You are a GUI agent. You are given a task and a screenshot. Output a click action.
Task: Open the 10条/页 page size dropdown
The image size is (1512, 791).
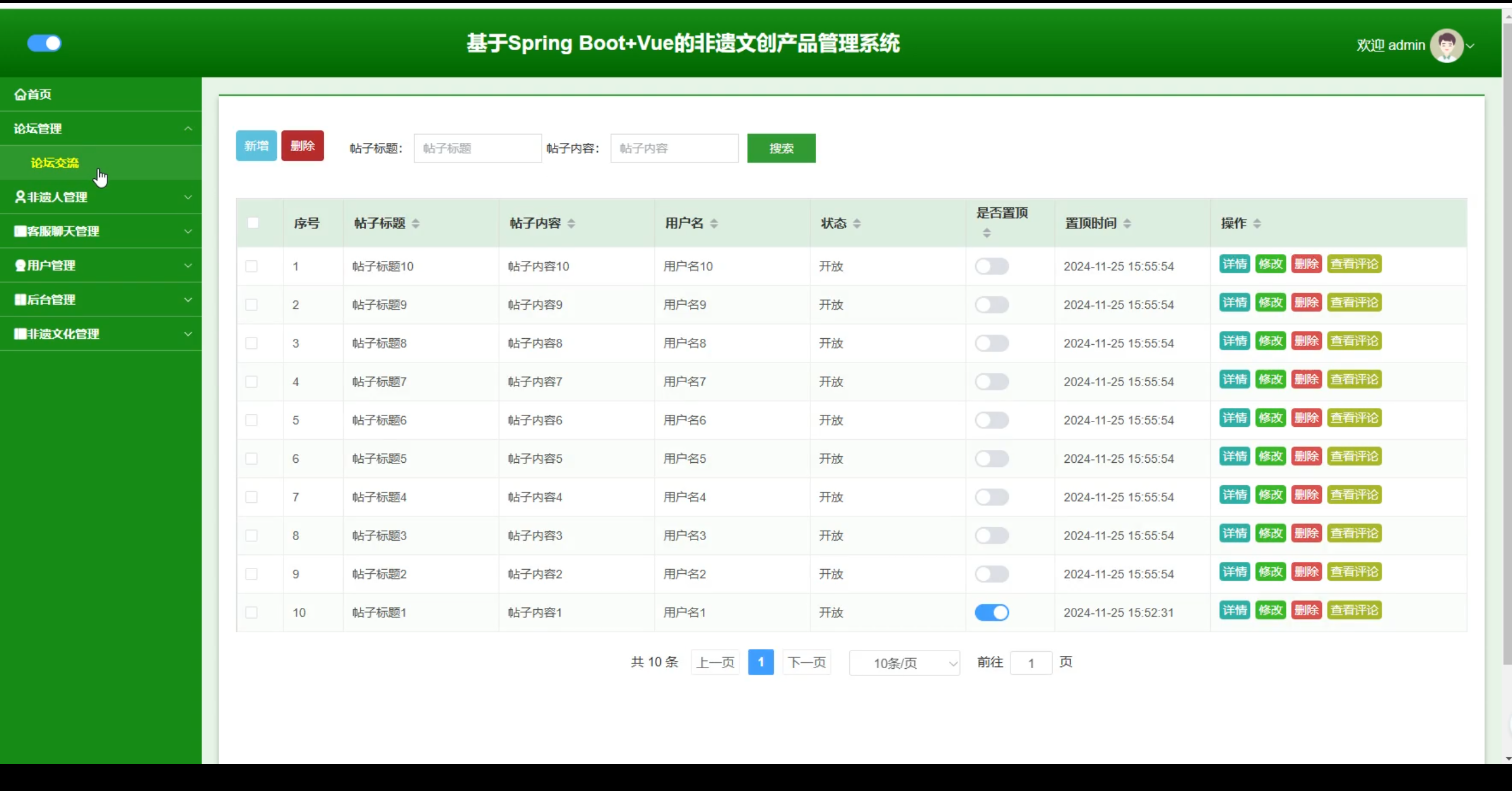pos(904,663)
